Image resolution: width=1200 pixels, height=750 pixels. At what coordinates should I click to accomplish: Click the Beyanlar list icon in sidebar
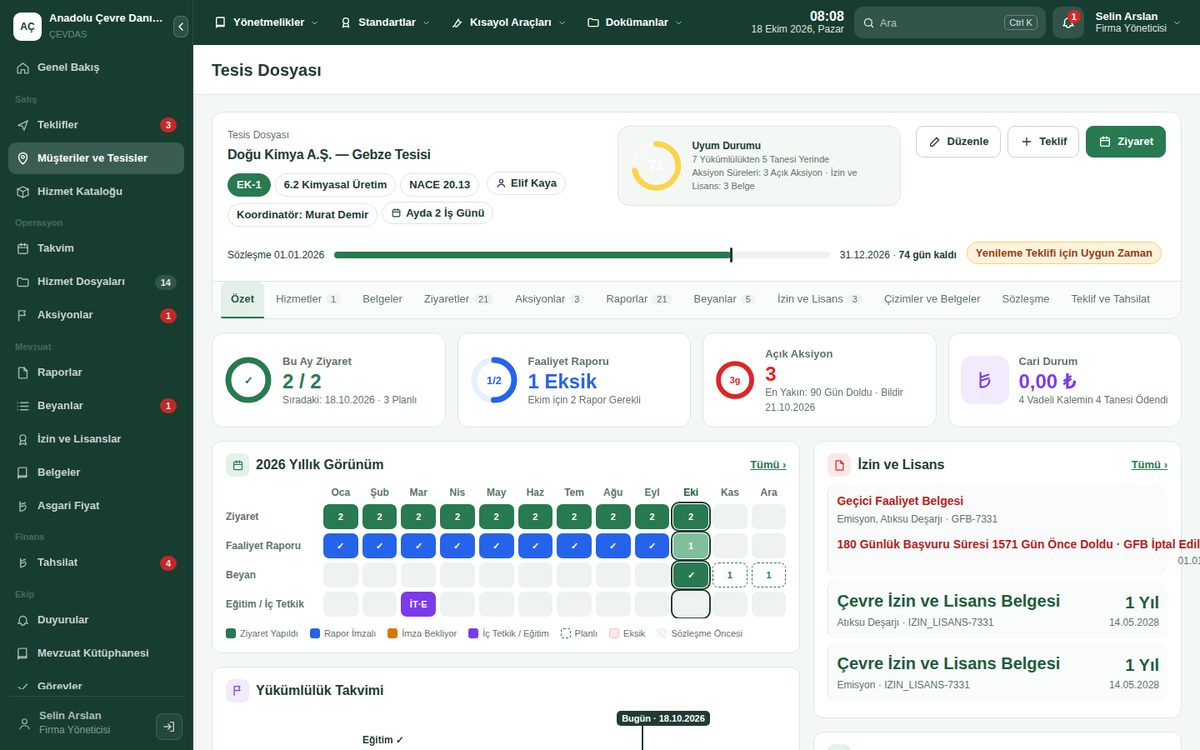pos(23,406)
